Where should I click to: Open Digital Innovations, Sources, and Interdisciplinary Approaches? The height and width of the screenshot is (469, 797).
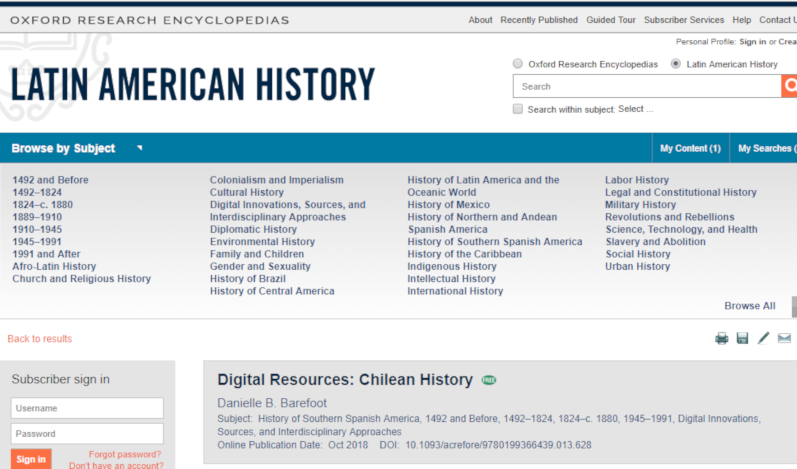(288, 210)
